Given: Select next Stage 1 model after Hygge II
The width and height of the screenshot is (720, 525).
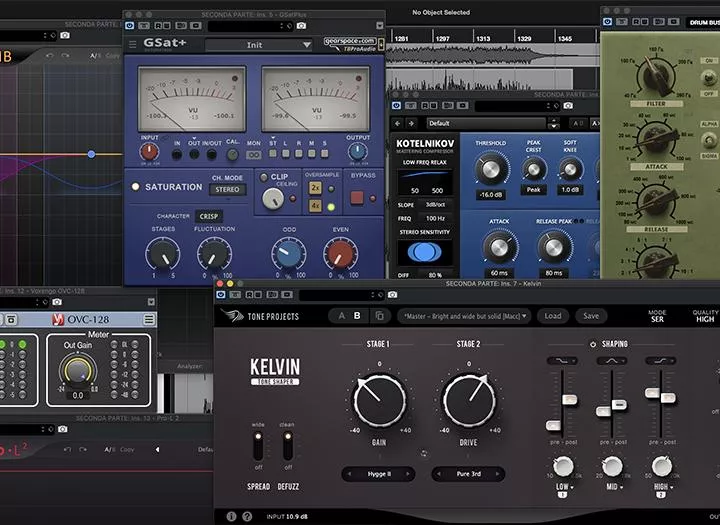Looking at the screenshot, I should click(x=407, y=474).
